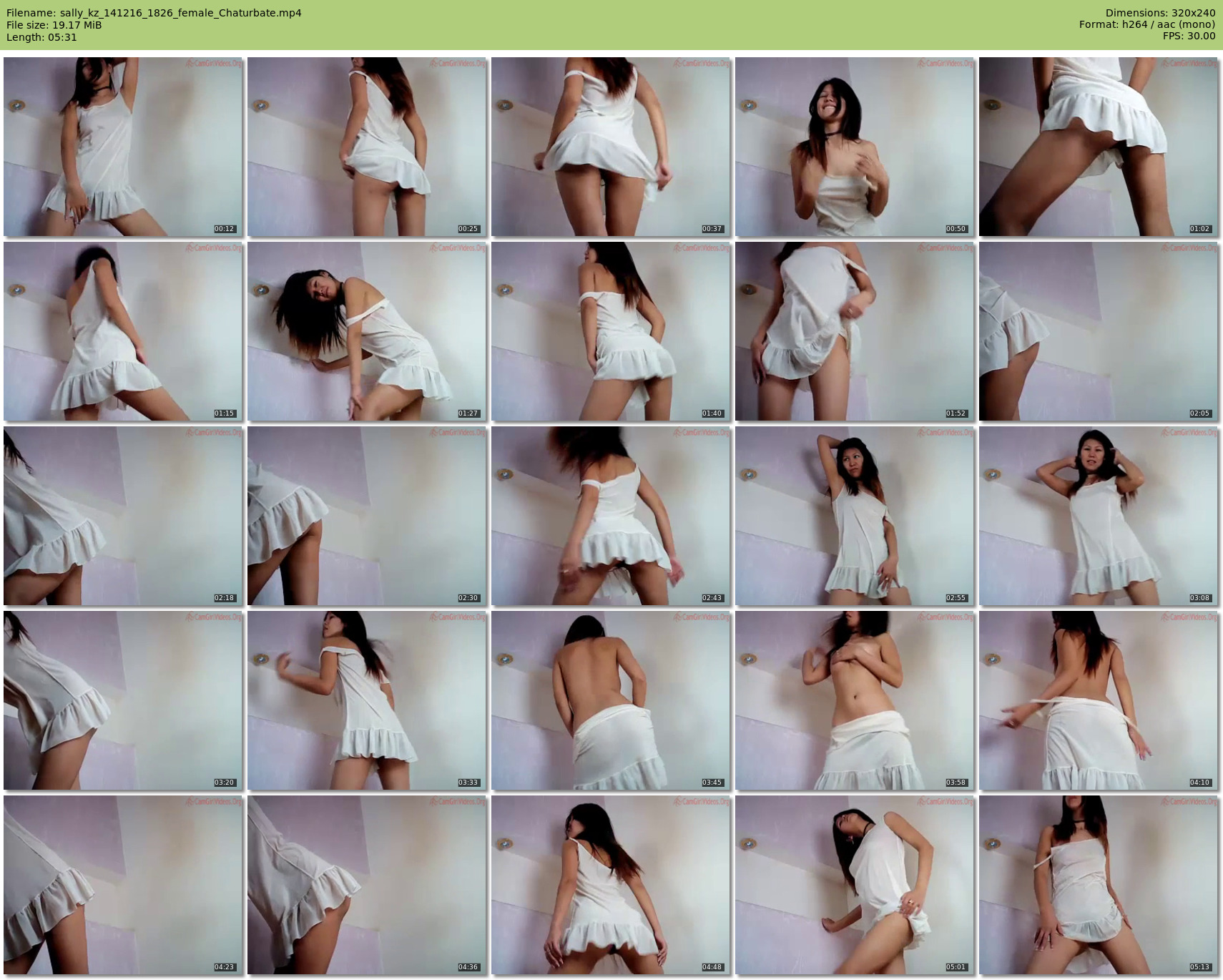Screen dimensions: 1223x980
Task: Open the frame with timestamp 03:45
Action: tap(611, 700)
